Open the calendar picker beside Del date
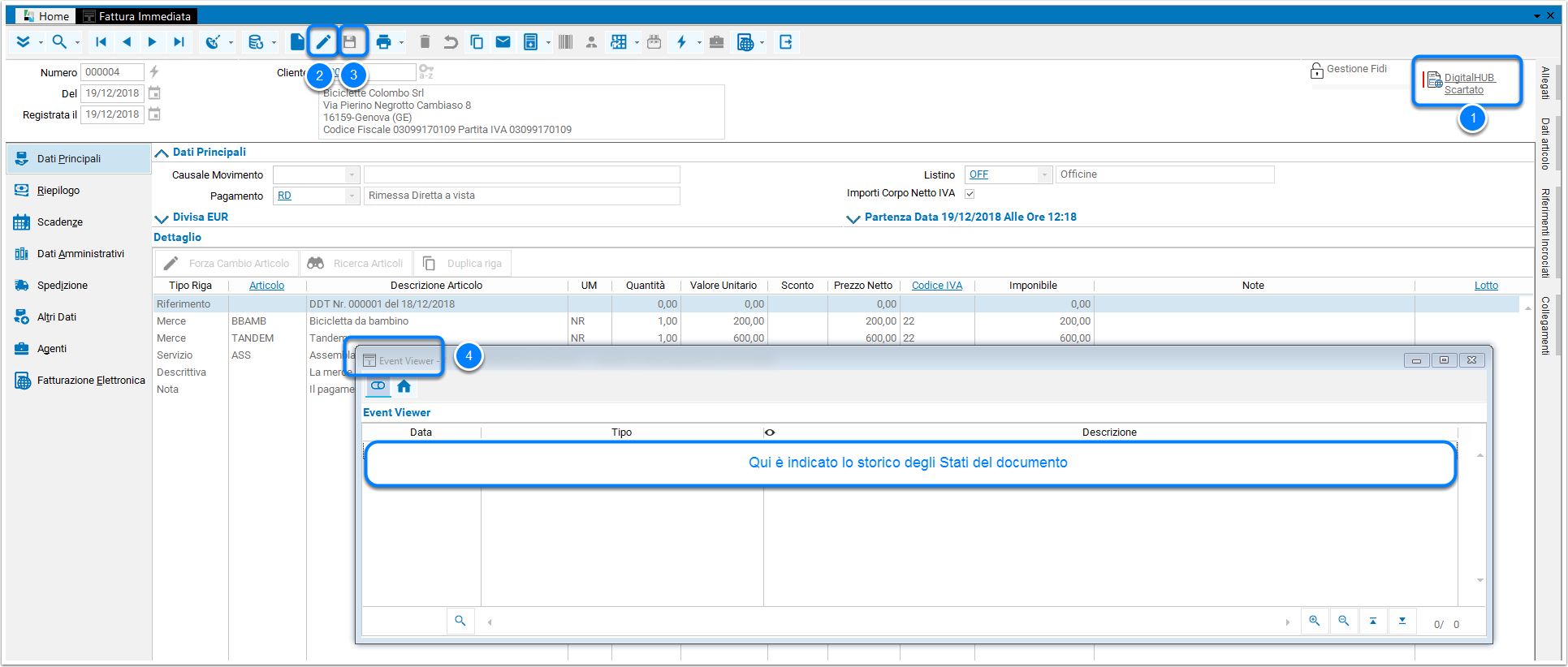1568x667 pixels. pyautogui.click(x=154, y=93)
